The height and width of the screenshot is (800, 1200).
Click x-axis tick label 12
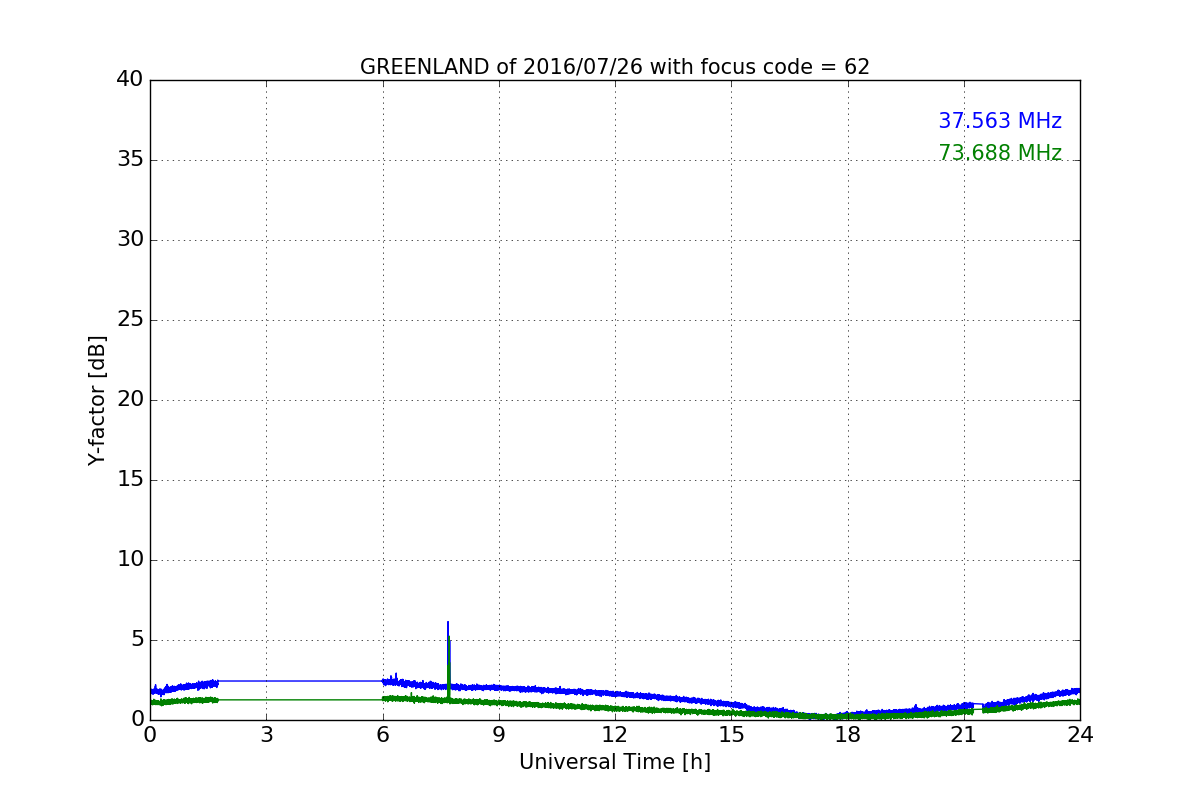[615, 735]
